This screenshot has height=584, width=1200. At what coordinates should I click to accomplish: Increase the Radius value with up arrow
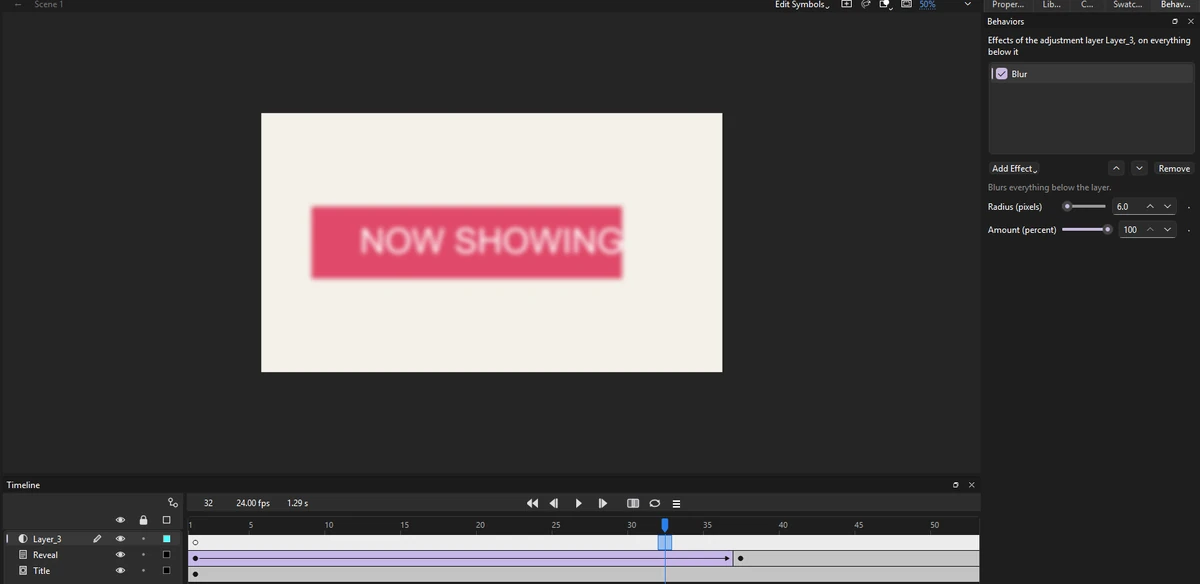click(1150, 207)
